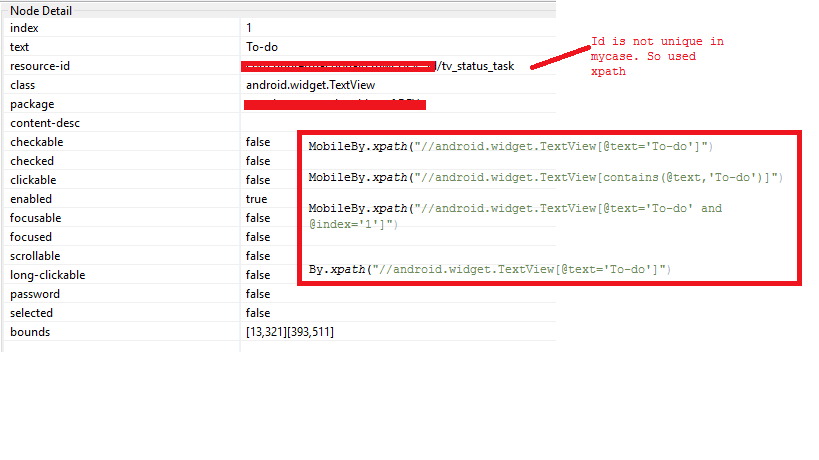Click the false value beside checked

258,161
